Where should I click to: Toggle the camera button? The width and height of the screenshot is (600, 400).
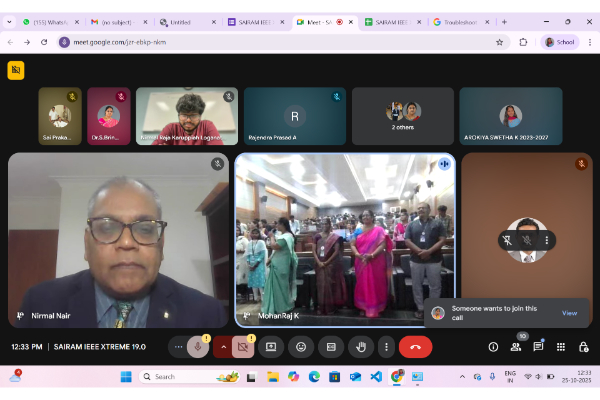[x=242, y=347]
